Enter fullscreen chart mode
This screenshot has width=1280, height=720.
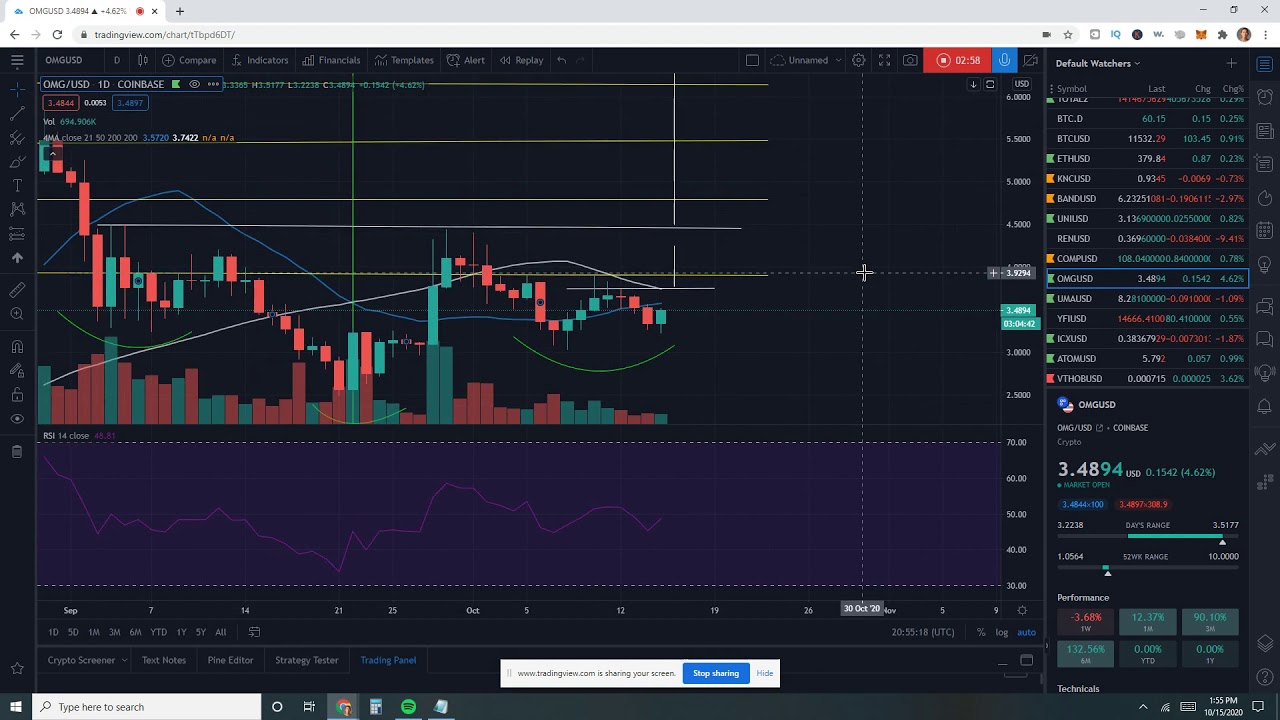(x=884, y=60)
